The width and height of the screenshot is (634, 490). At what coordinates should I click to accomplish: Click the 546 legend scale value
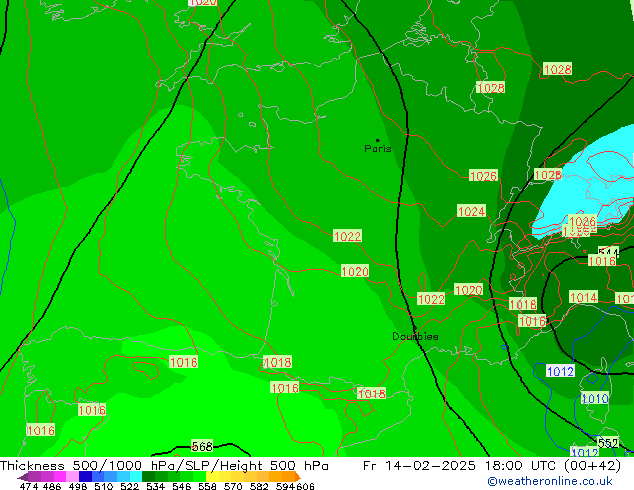click(182, 486)
